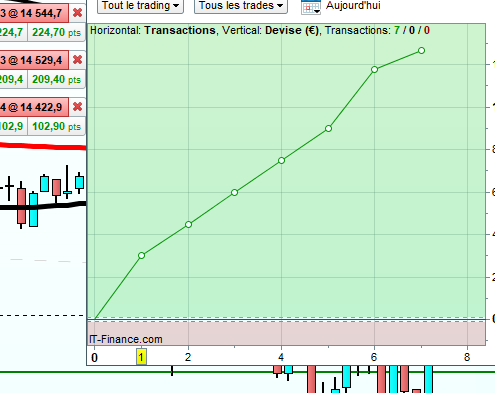This screenshot has width=495, height=393.
Task: Click the x-axis label '4'
Action: pyautogui.click(x=281, y=357)
